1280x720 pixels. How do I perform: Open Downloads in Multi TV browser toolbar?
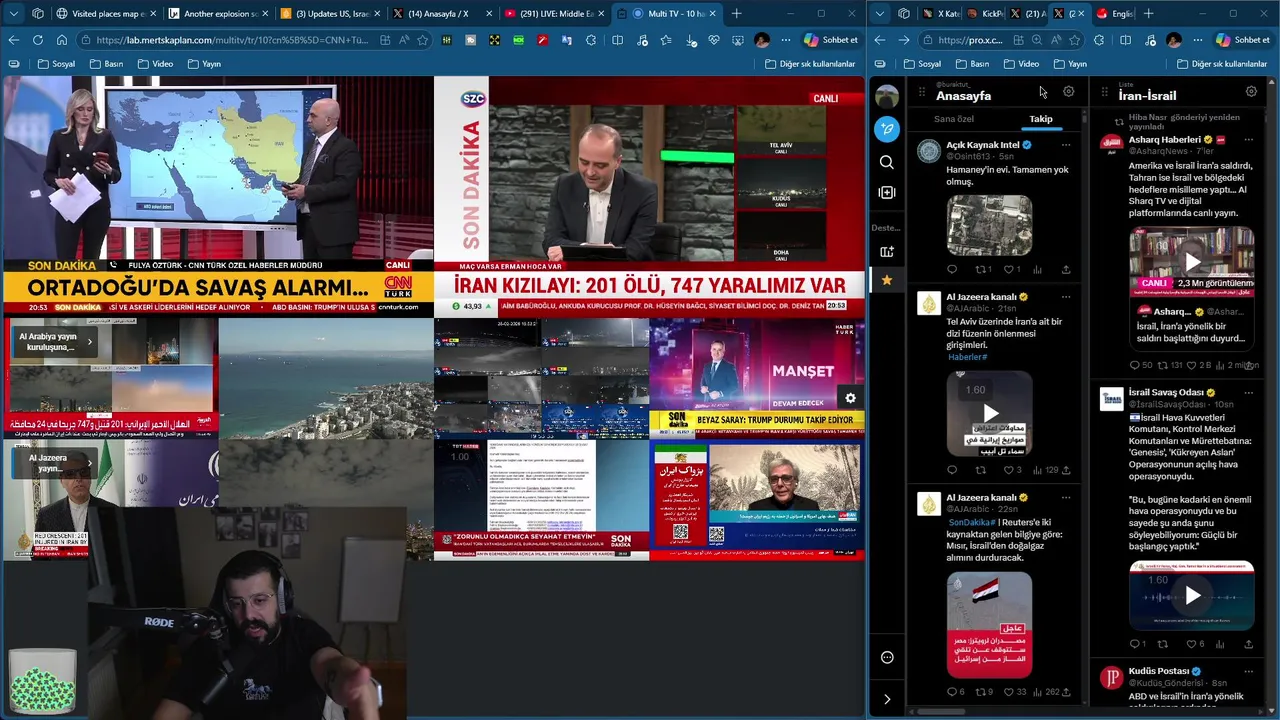click(690, 40)
